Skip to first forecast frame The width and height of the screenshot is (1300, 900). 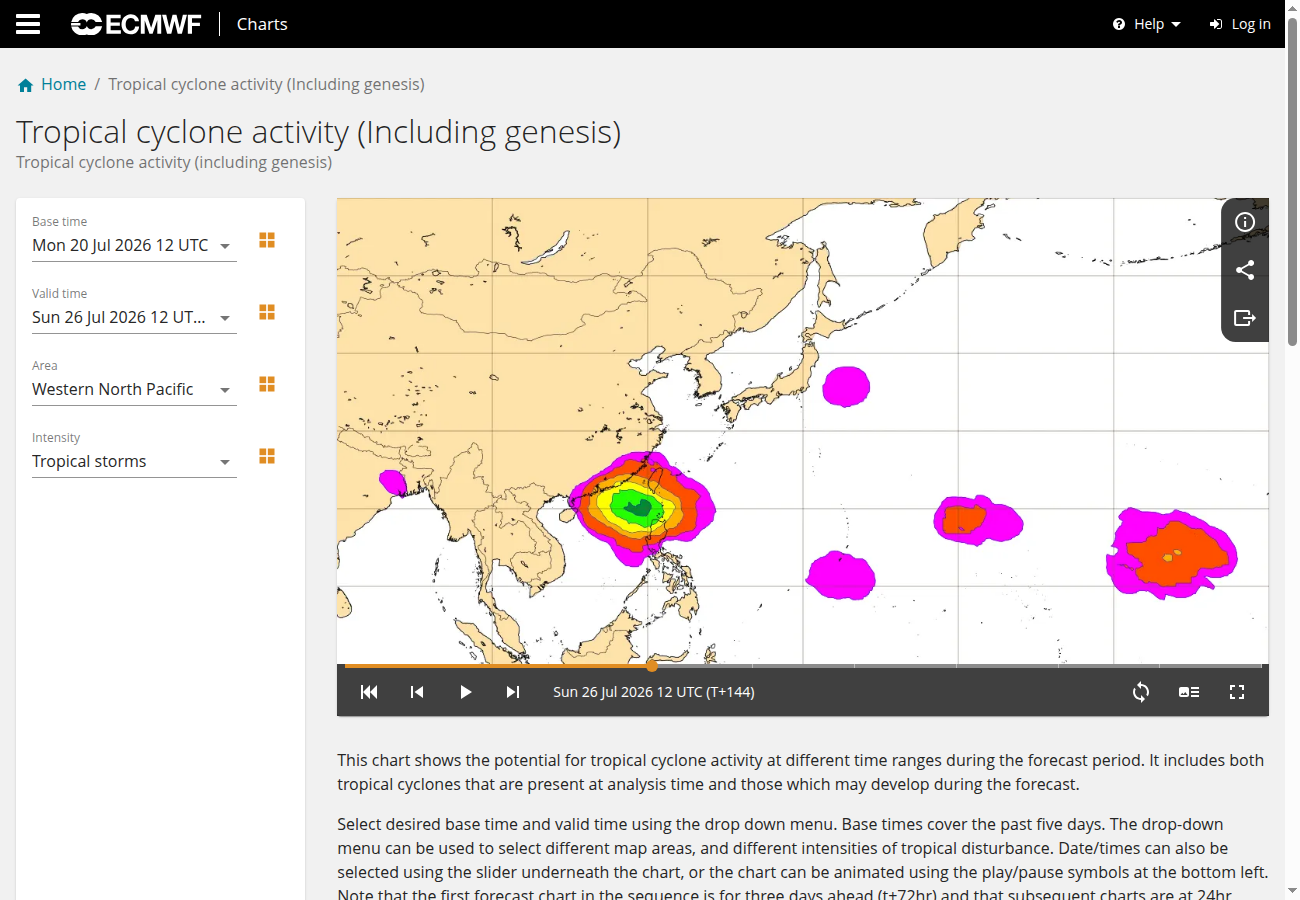point(369,692)
